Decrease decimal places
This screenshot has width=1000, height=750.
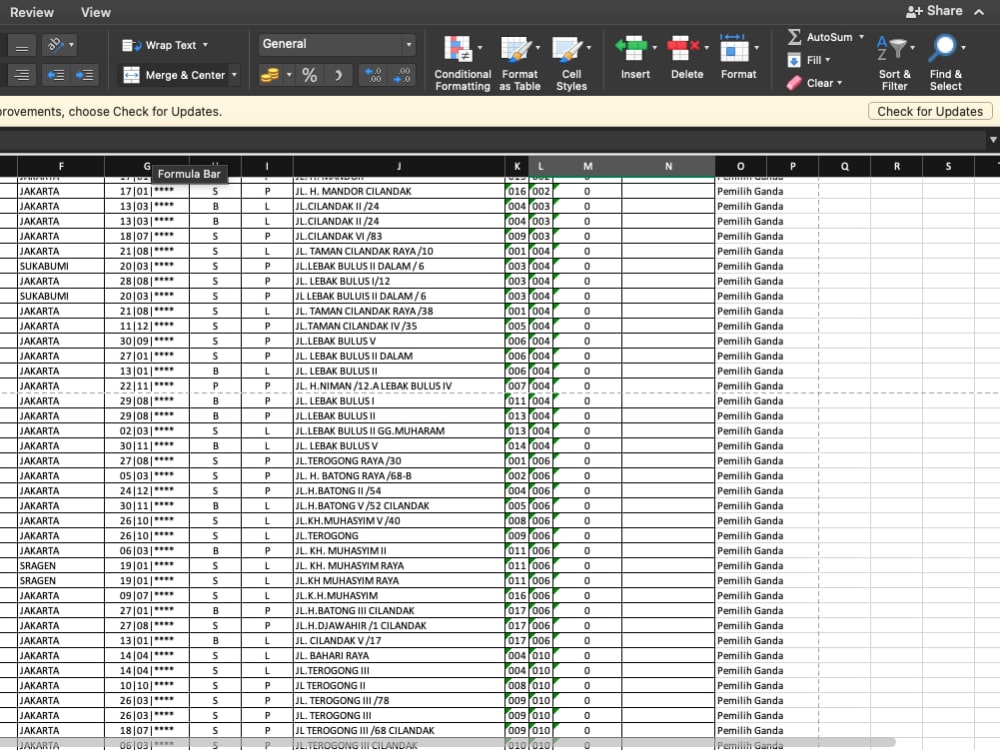[x=403, y=75]
